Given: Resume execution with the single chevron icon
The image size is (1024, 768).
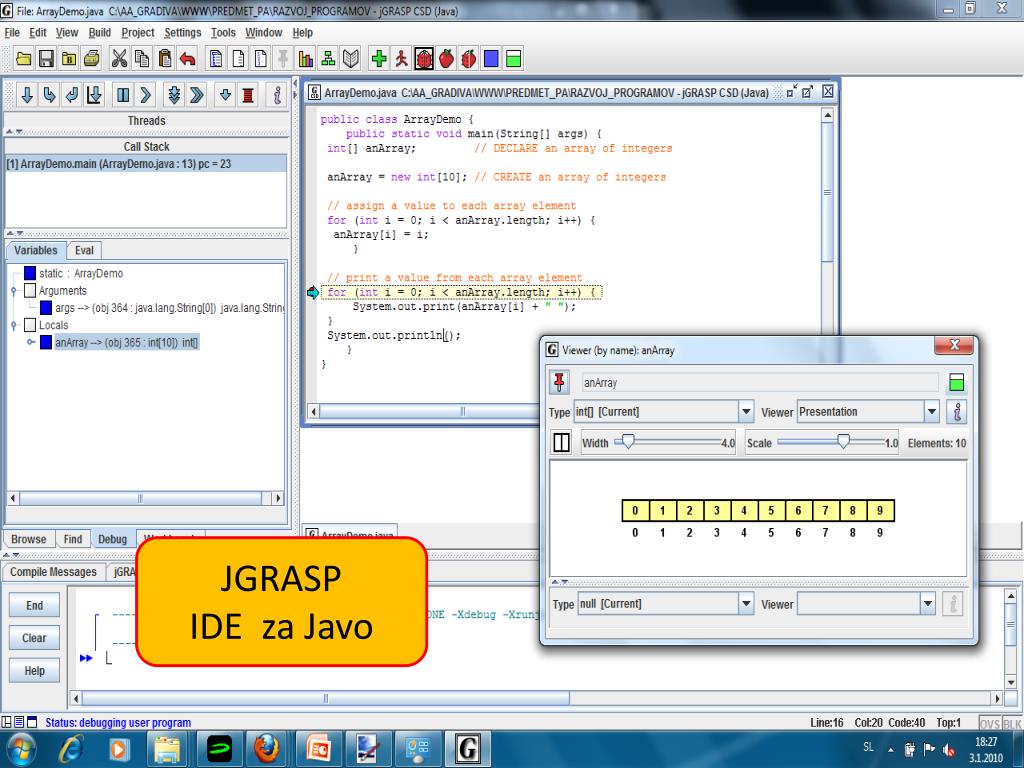Looking at the screenshot, I should click(x=146, y=95).
